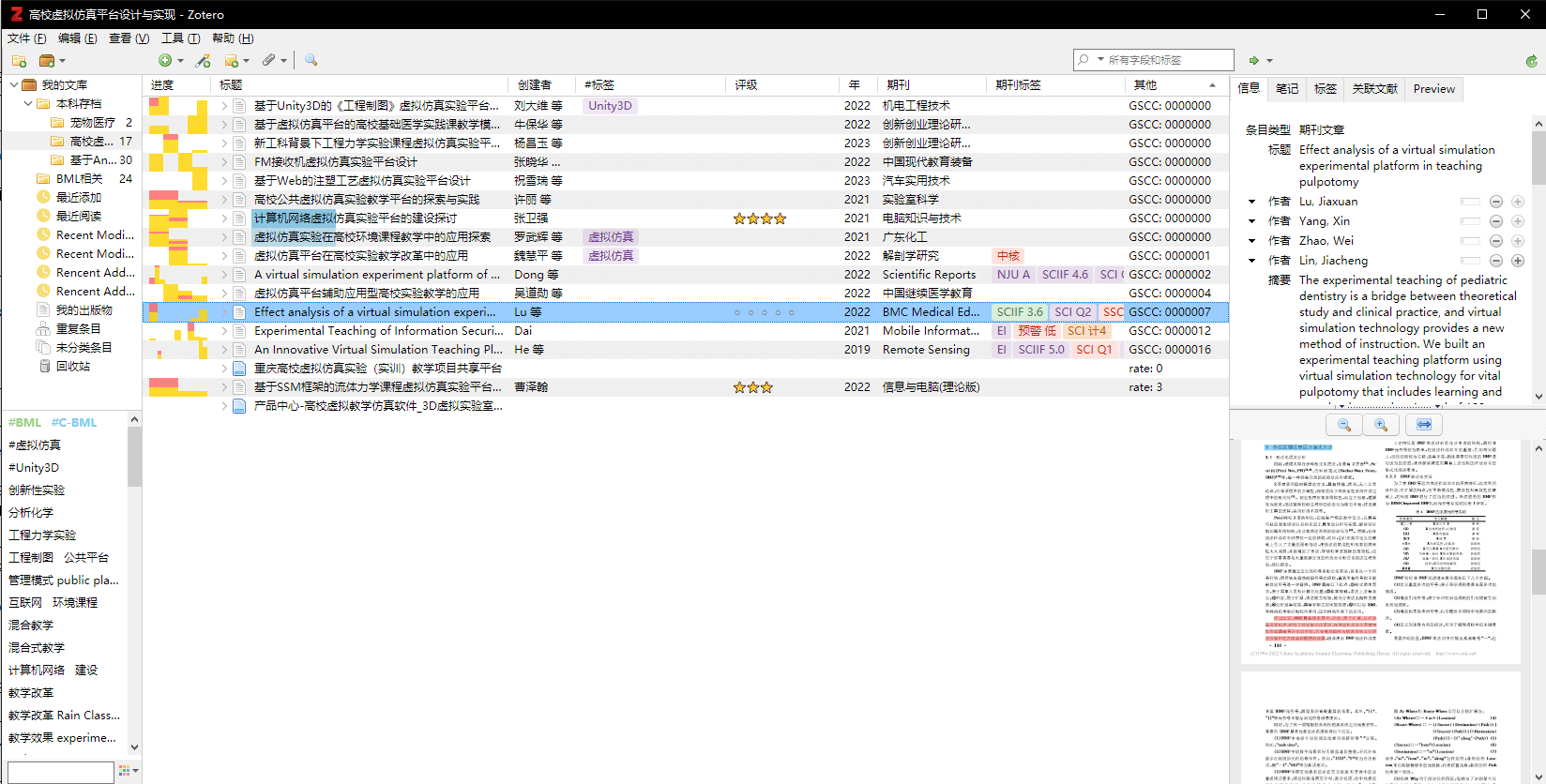Filter by the green #BML colored tag

click(x=25, y=423)
